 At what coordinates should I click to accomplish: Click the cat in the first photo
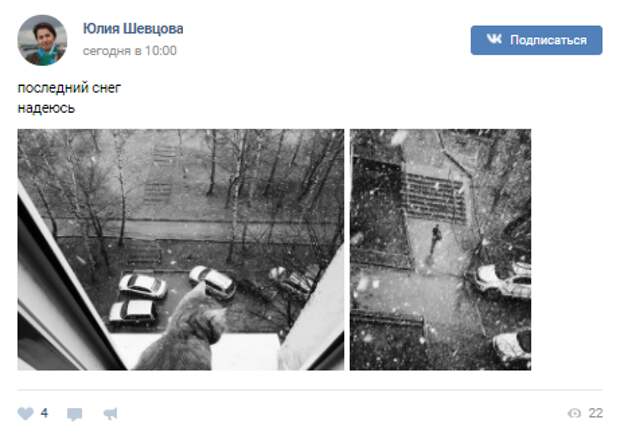tap(184, 328)
